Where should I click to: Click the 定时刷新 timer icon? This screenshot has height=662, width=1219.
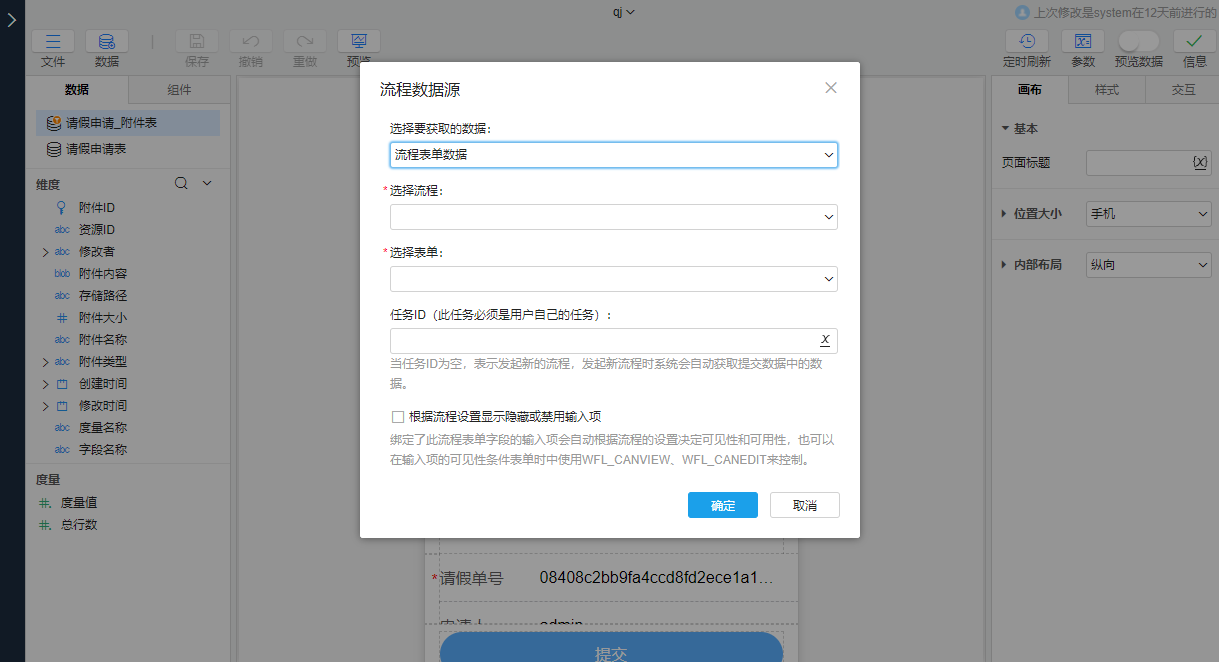point(1026,42)
